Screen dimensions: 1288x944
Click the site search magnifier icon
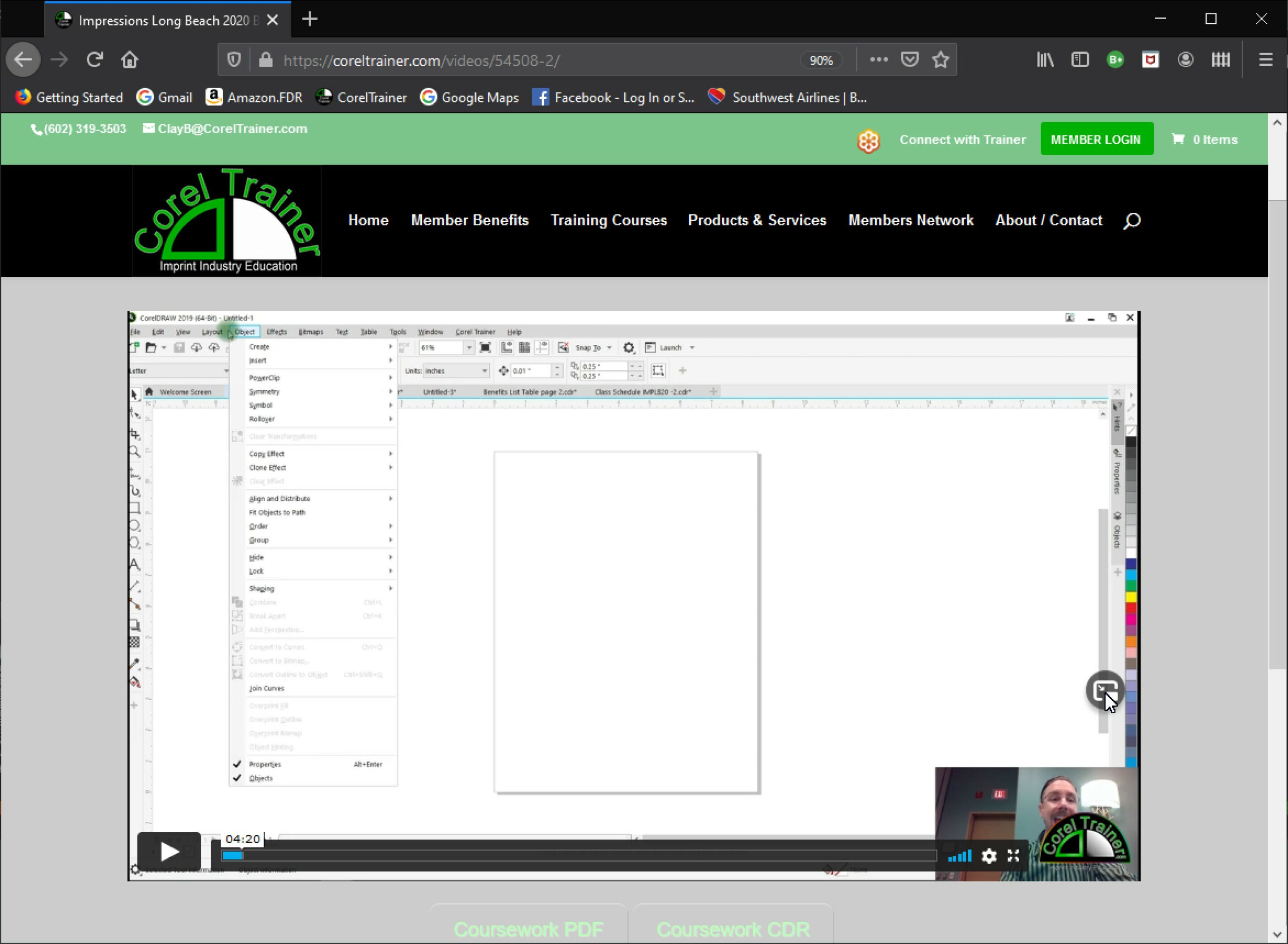click(1131, 220)
